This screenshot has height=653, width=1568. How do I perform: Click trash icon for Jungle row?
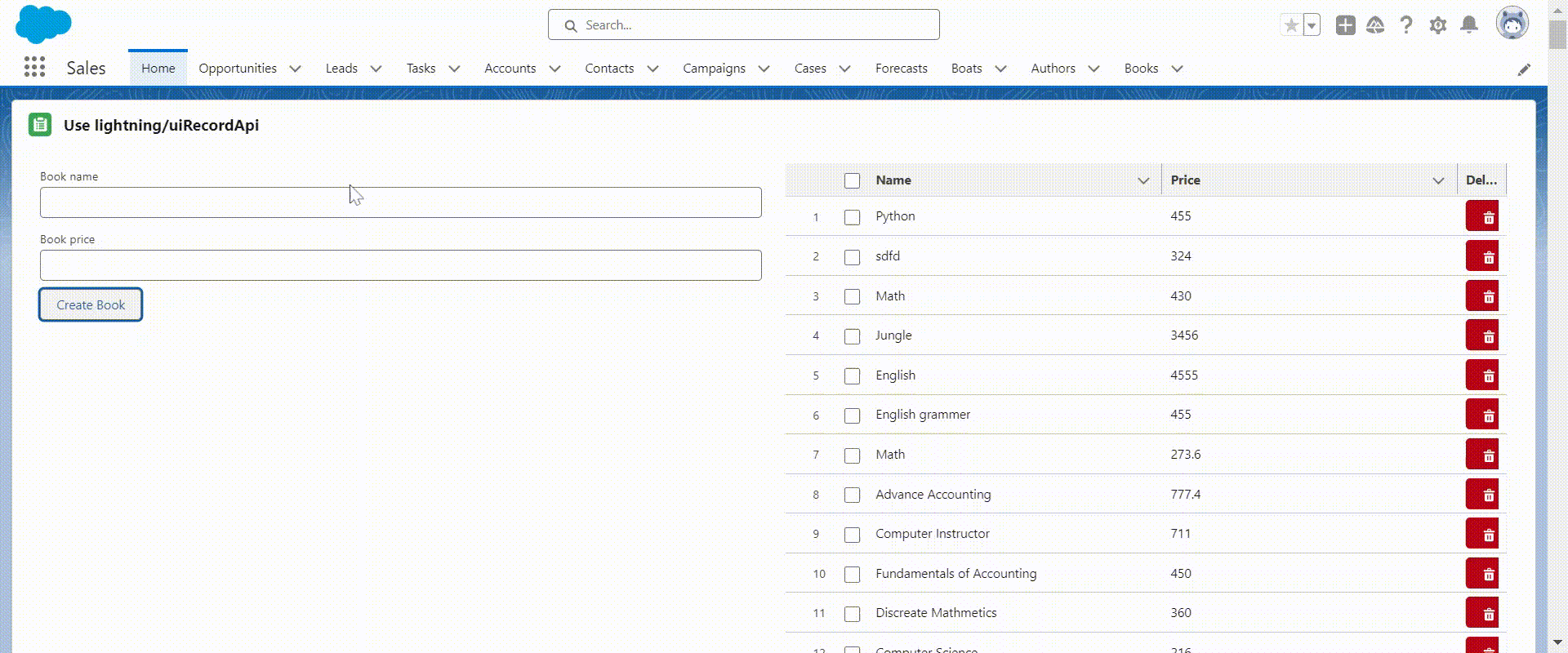(1481, 335)
